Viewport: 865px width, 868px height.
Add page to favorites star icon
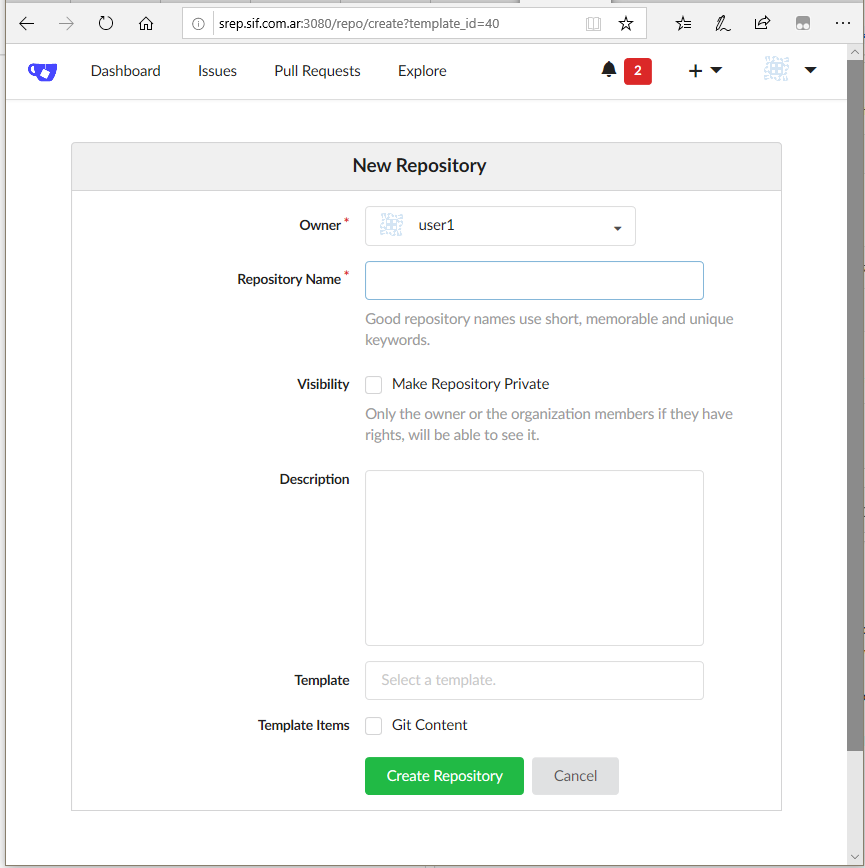[x=626, y=23]
